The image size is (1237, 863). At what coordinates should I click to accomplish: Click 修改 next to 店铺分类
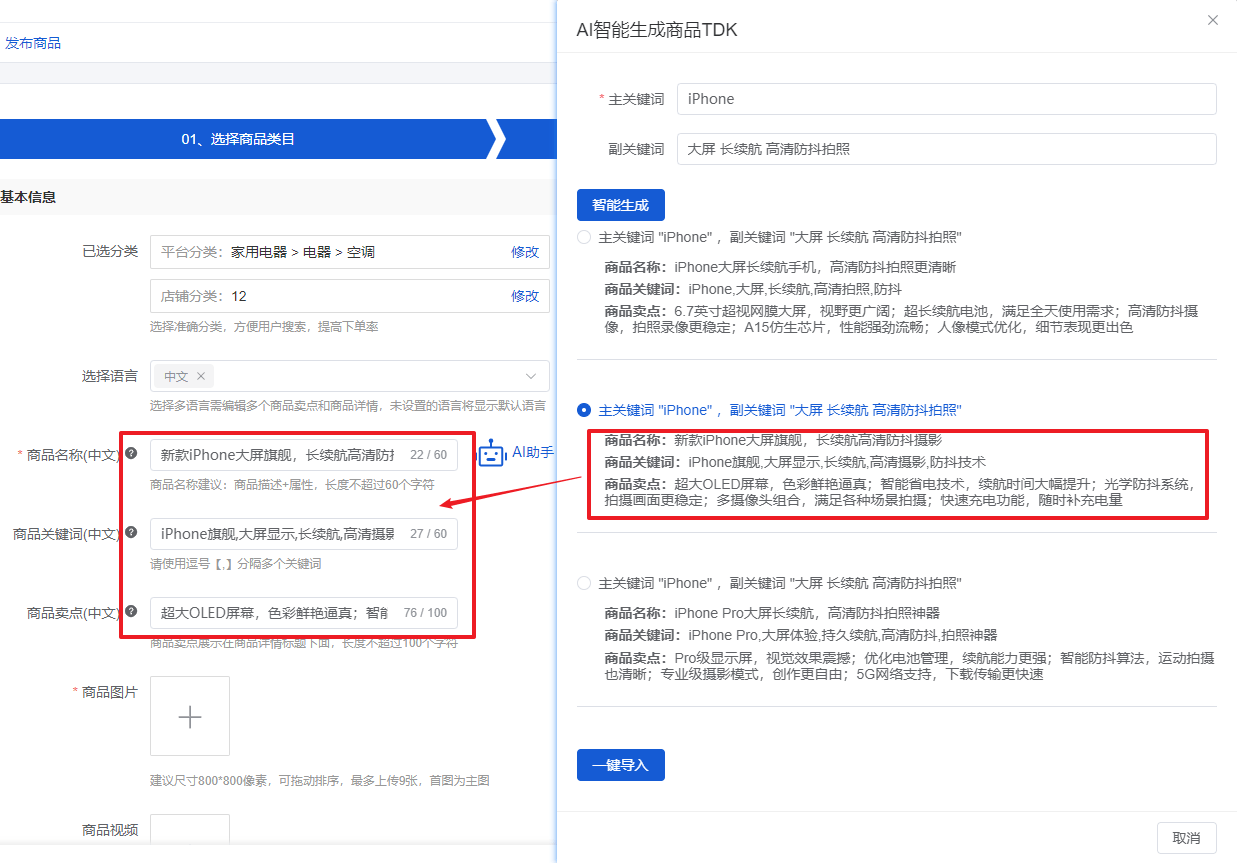(525, 296)
